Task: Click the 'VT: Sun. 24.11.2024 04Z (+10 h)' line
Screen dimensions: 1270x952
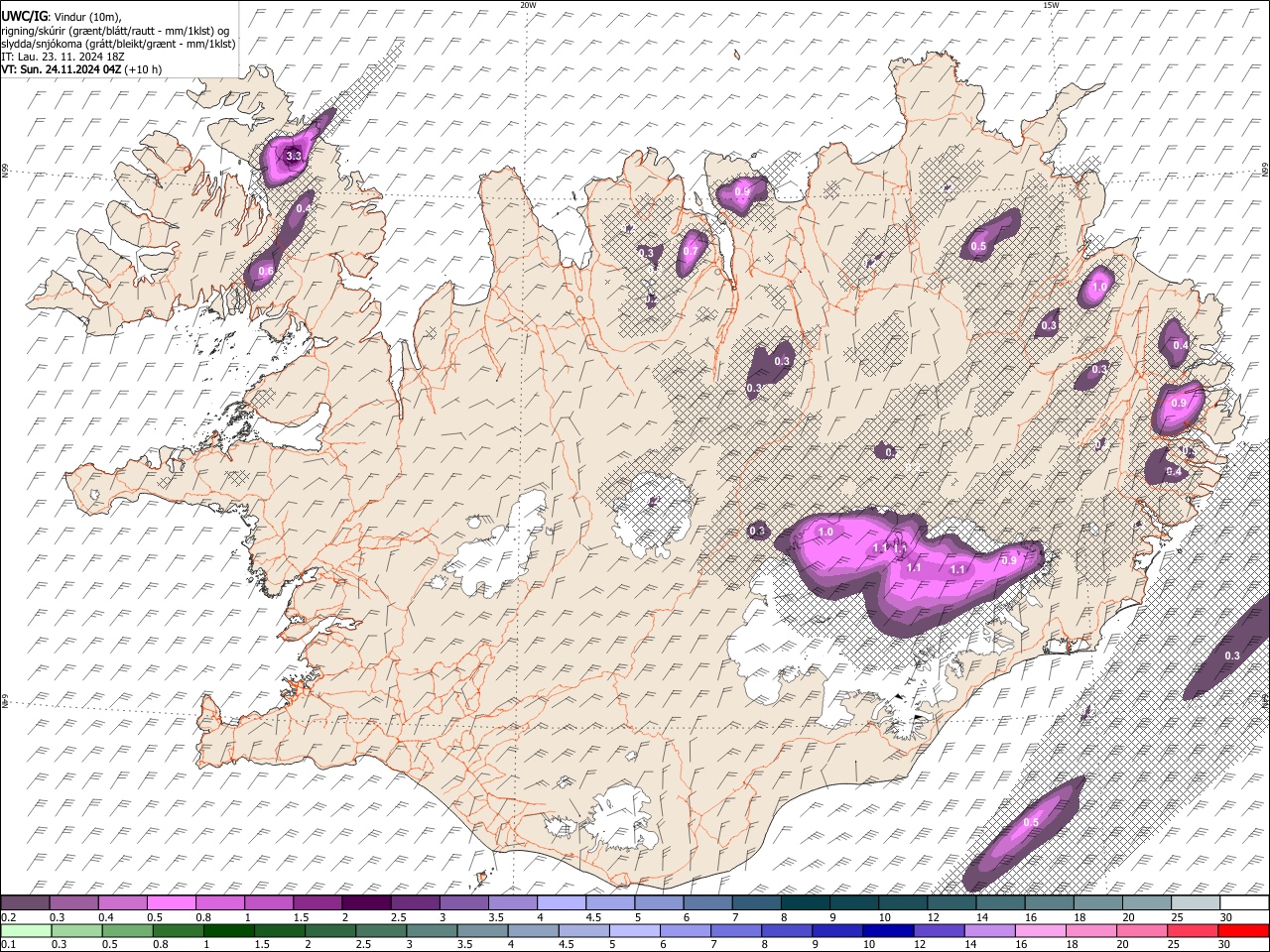Action: click(81, 69)
